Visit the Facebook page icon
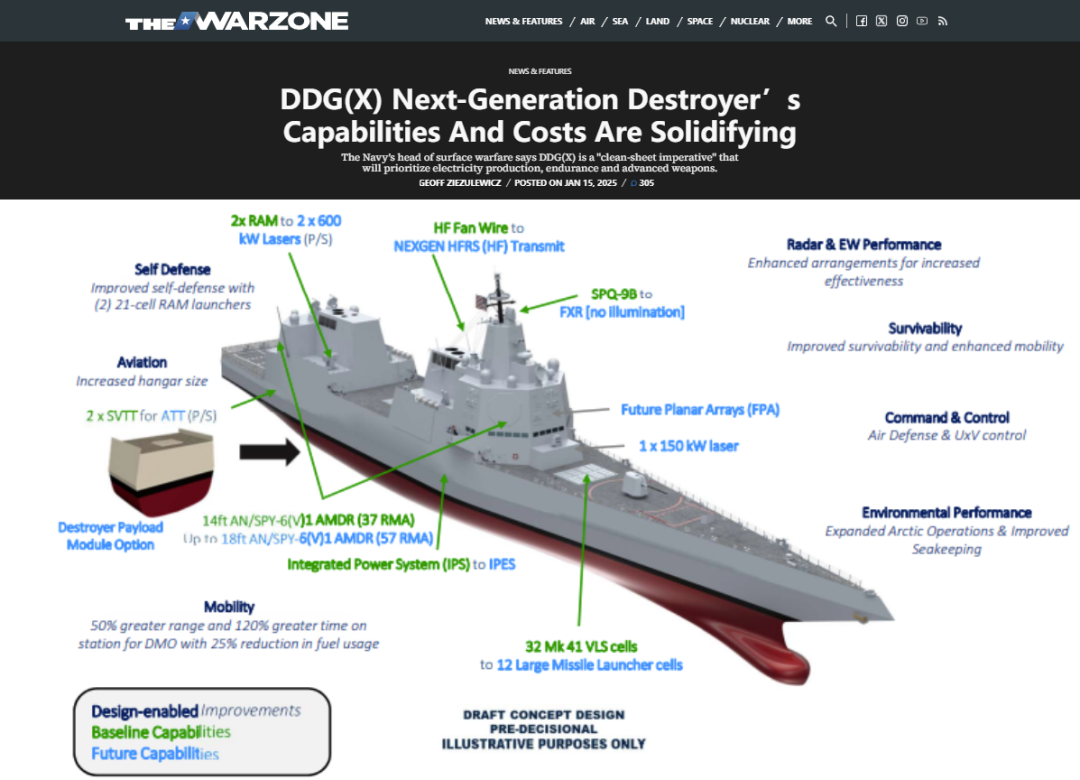 tap(861, 21)
